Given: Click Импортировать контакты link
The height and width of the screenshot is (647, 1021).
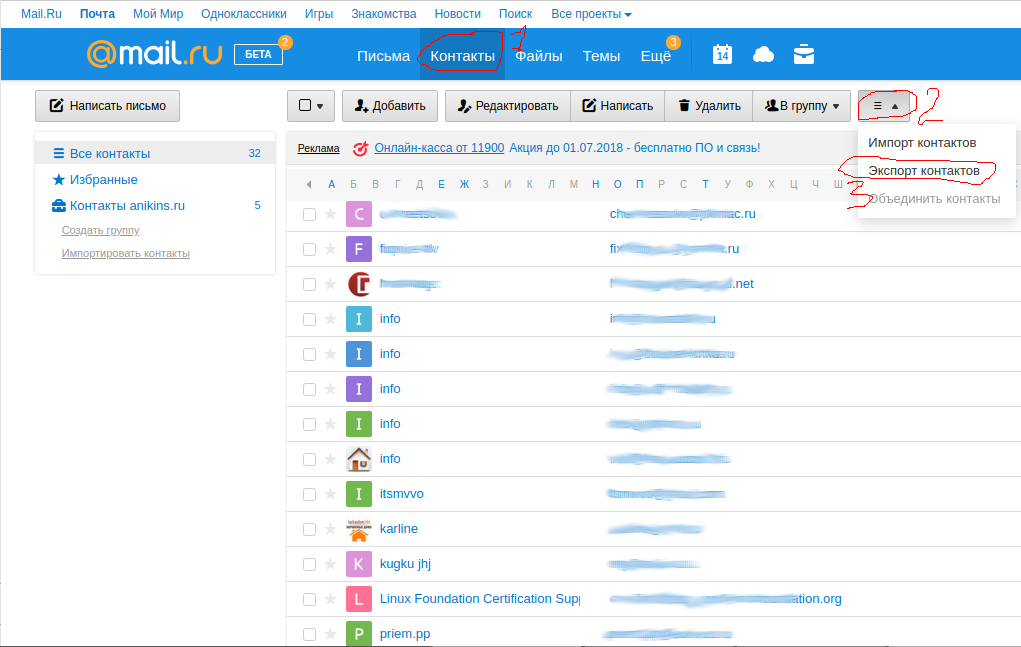Looking at the screenshot, I should pyautogui.click(x=126, y=253).
